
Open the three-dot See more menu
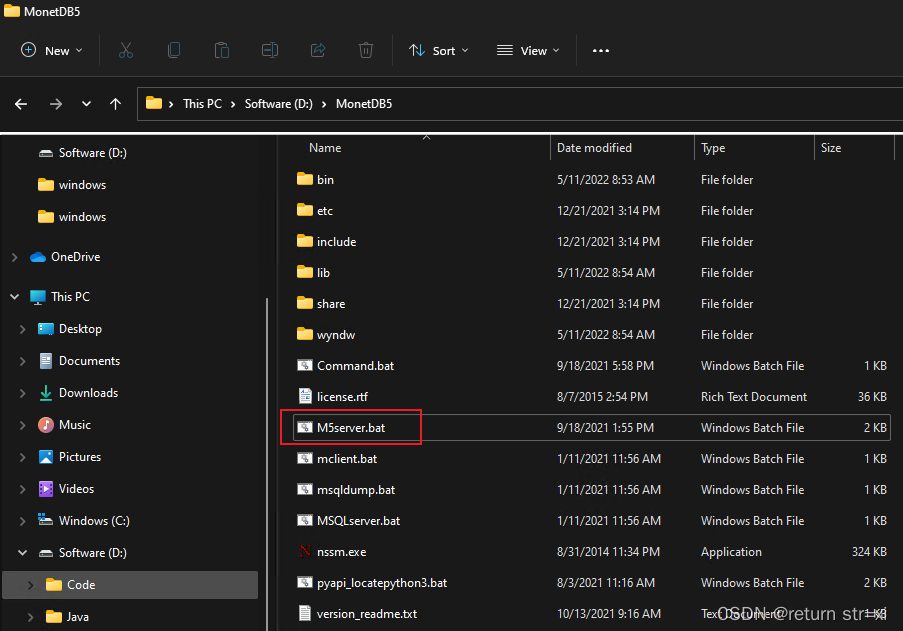601,51
